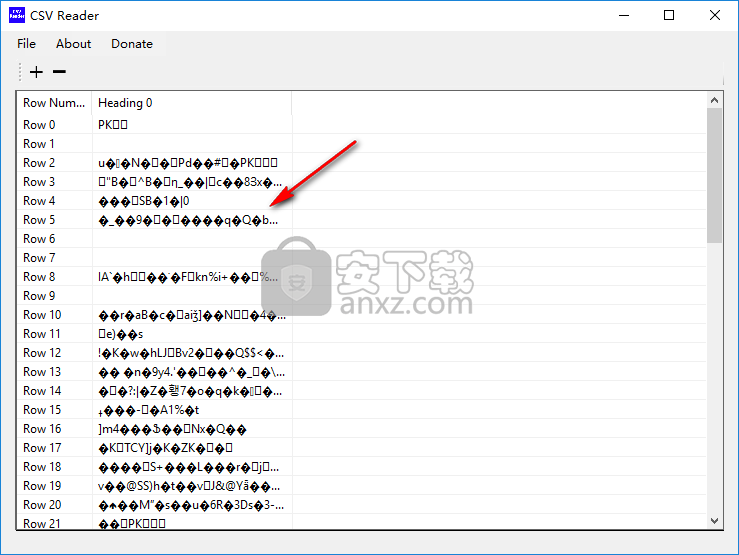739x555 pixels.
Task: Click the minus (remove) toolbar icon
Action: 59,72
